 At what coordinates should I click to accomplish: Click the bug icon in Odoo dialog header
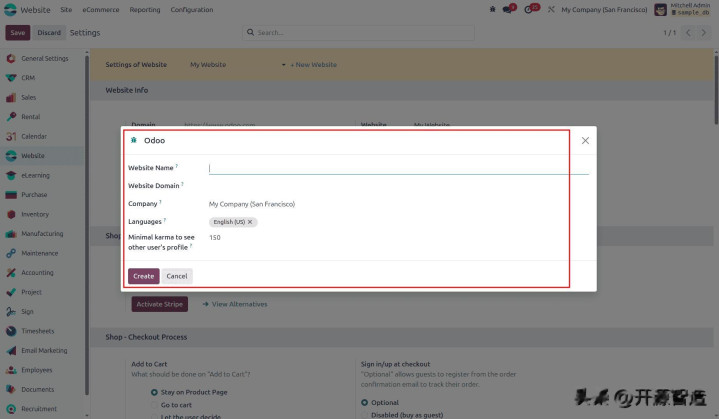[x=133, y=140]
